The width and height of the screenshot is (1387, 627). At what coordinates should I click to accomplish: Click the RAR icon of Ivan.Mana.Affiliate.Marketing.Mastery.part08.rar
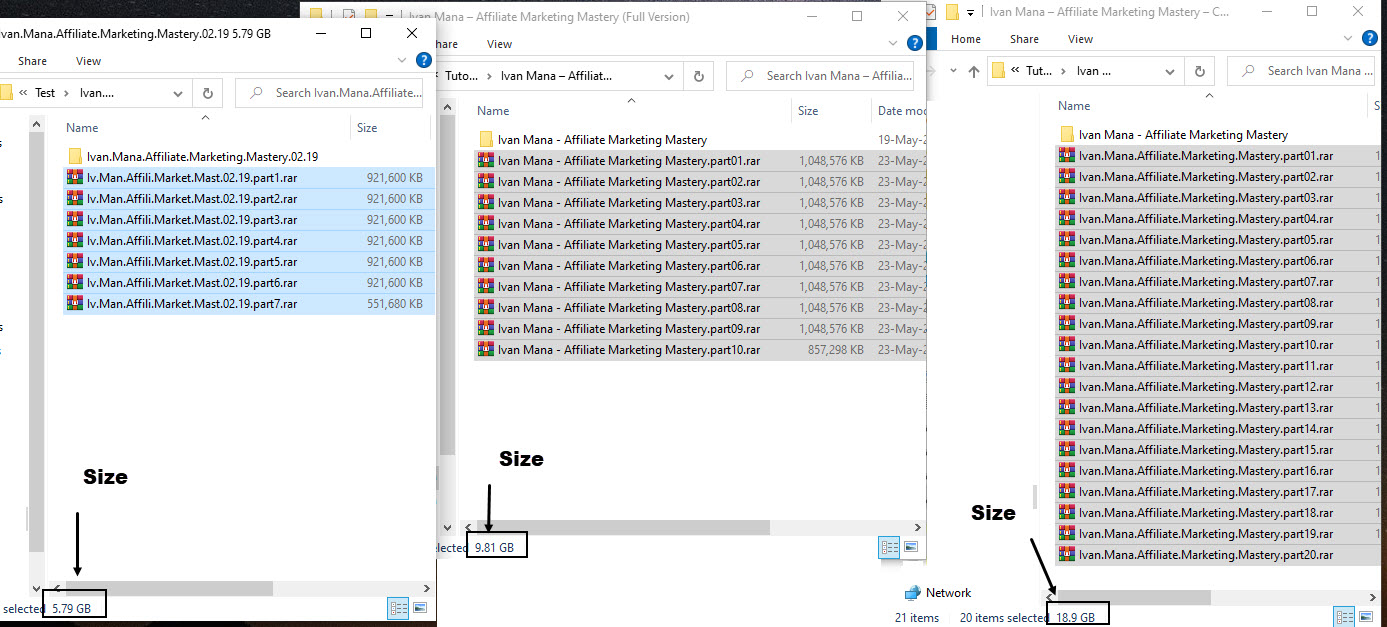coord(1067,303)
